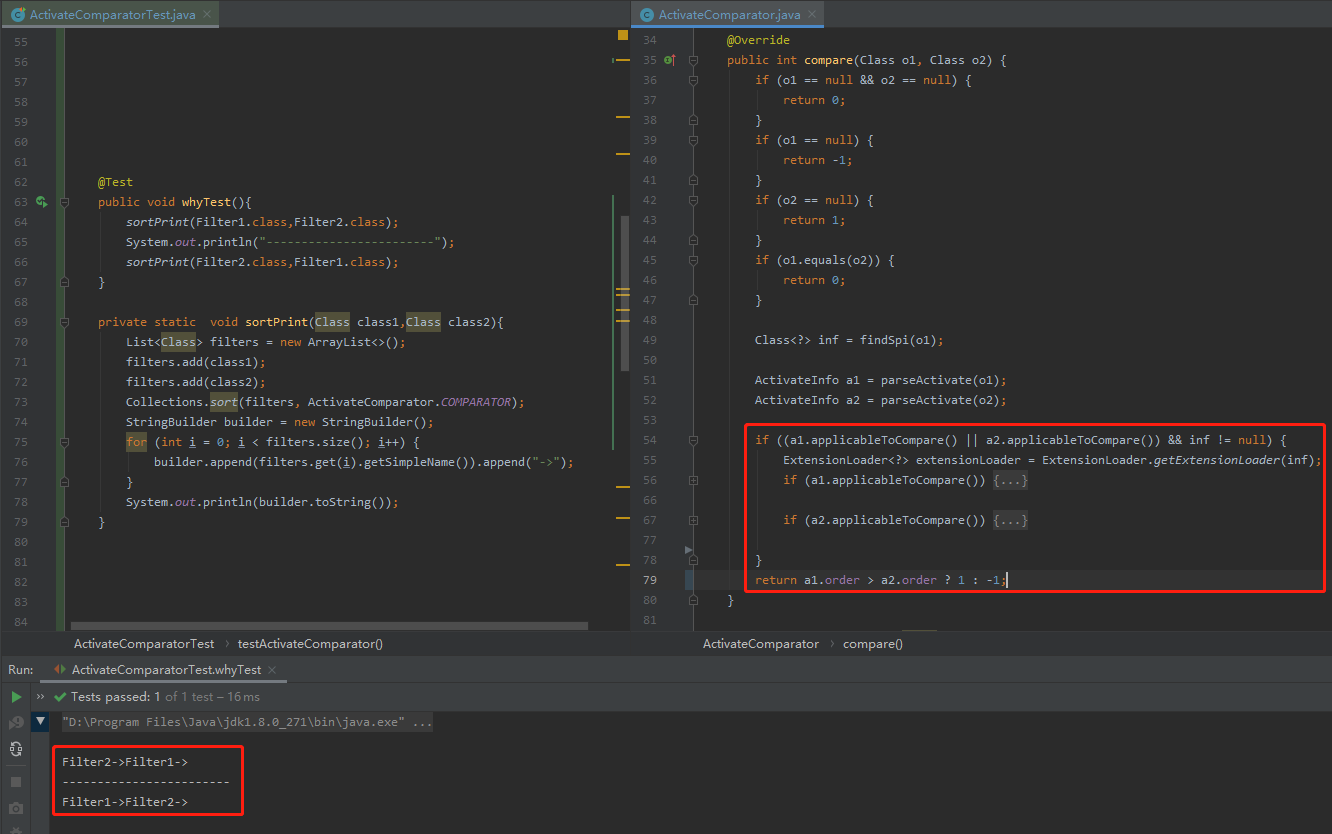Click the return statement on line 79
The height and width of the screenshot is (834, 1332).
(x=881, y=581)
